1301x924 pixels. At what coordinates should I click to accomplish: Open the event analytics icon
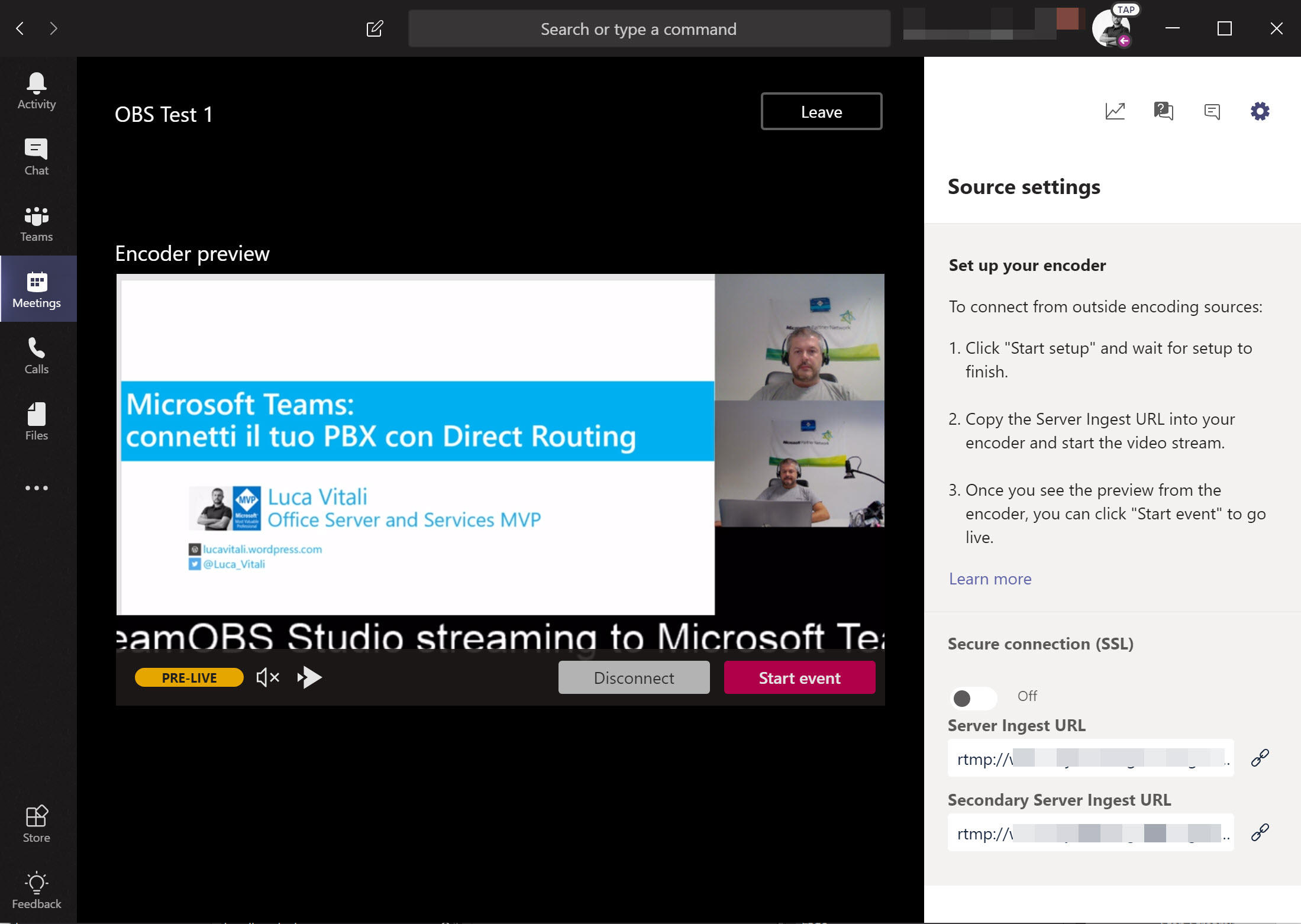(1116, 111)
